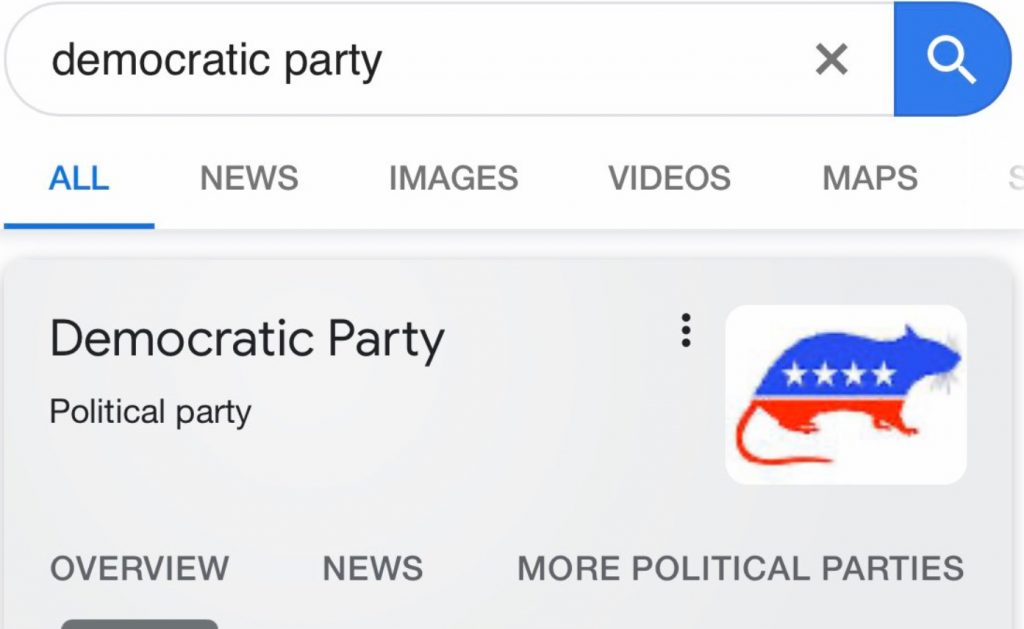Screen dimensions: 1024x629
Task: Clear the search query with the X icon
Action: [831, 58]
